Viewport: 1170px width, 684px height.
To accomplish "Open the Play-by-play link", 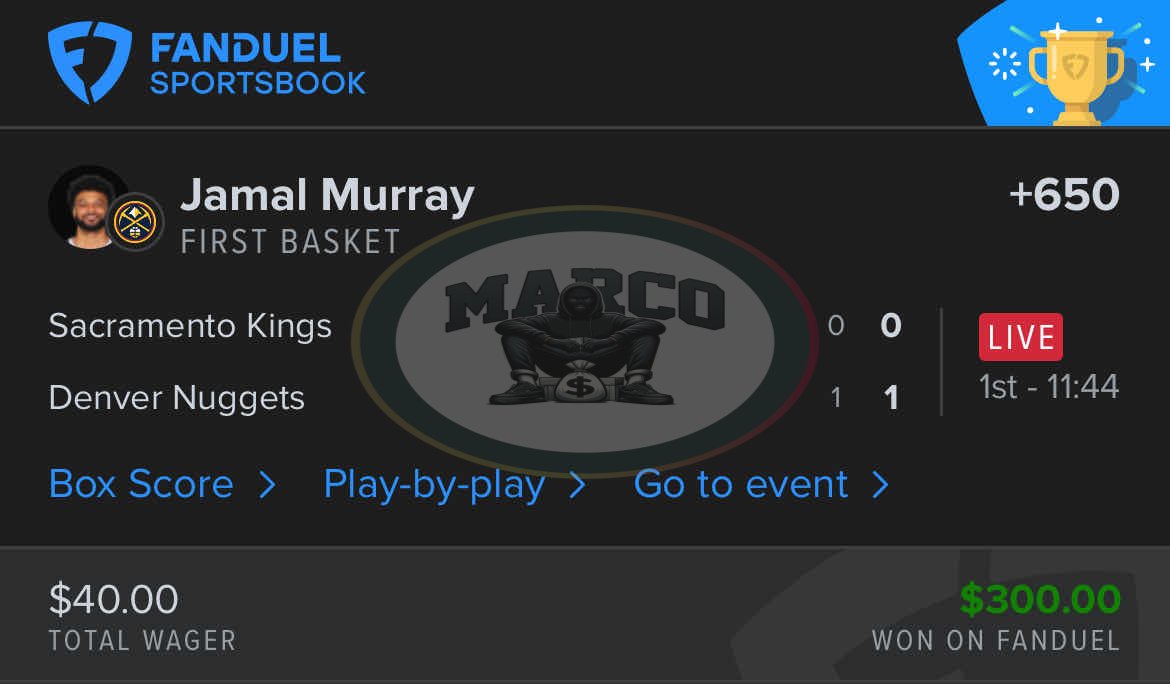I will click(x=434, y=486).
